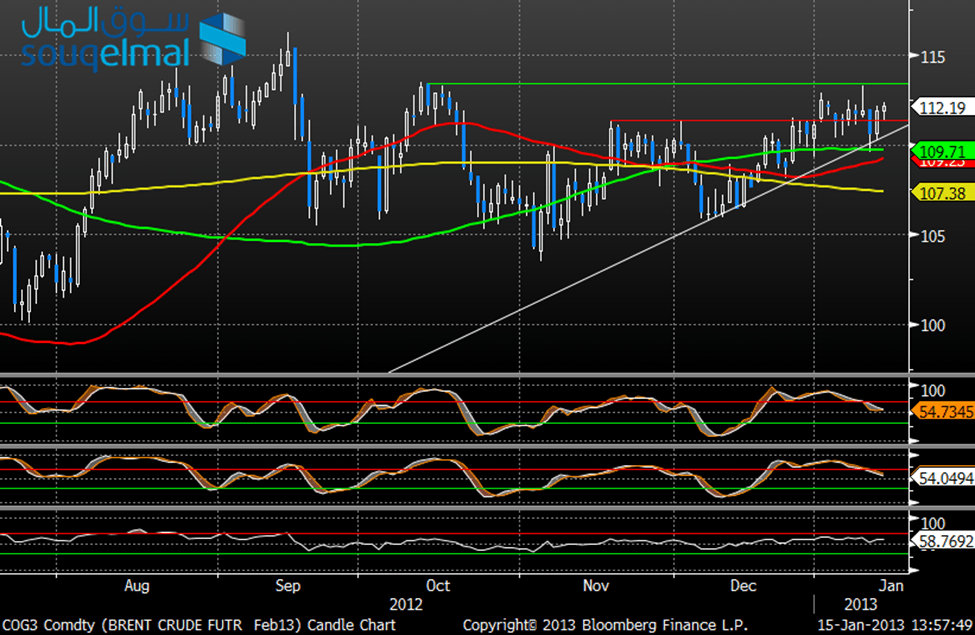Viewport: 975px width, 635px height.
Task: Click the orange 54.7345 indicator value
Action: (943, 411)
